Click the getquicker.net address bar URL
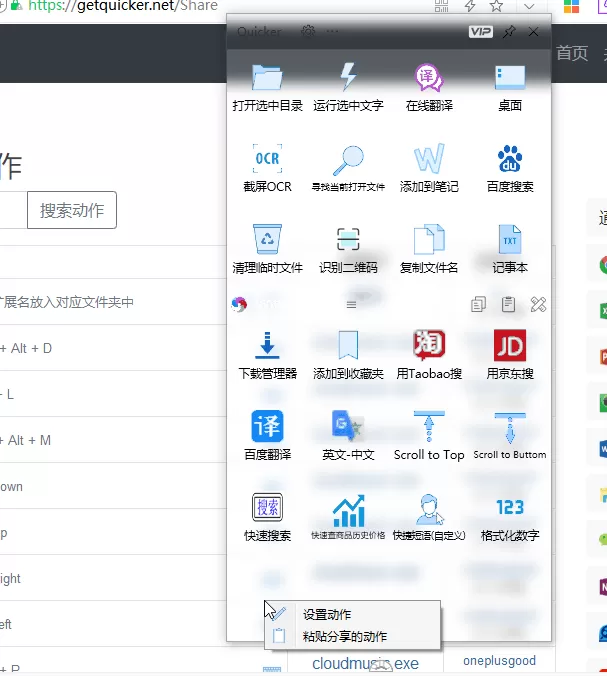This screenshot has width=607, height=676. point(123,6)
